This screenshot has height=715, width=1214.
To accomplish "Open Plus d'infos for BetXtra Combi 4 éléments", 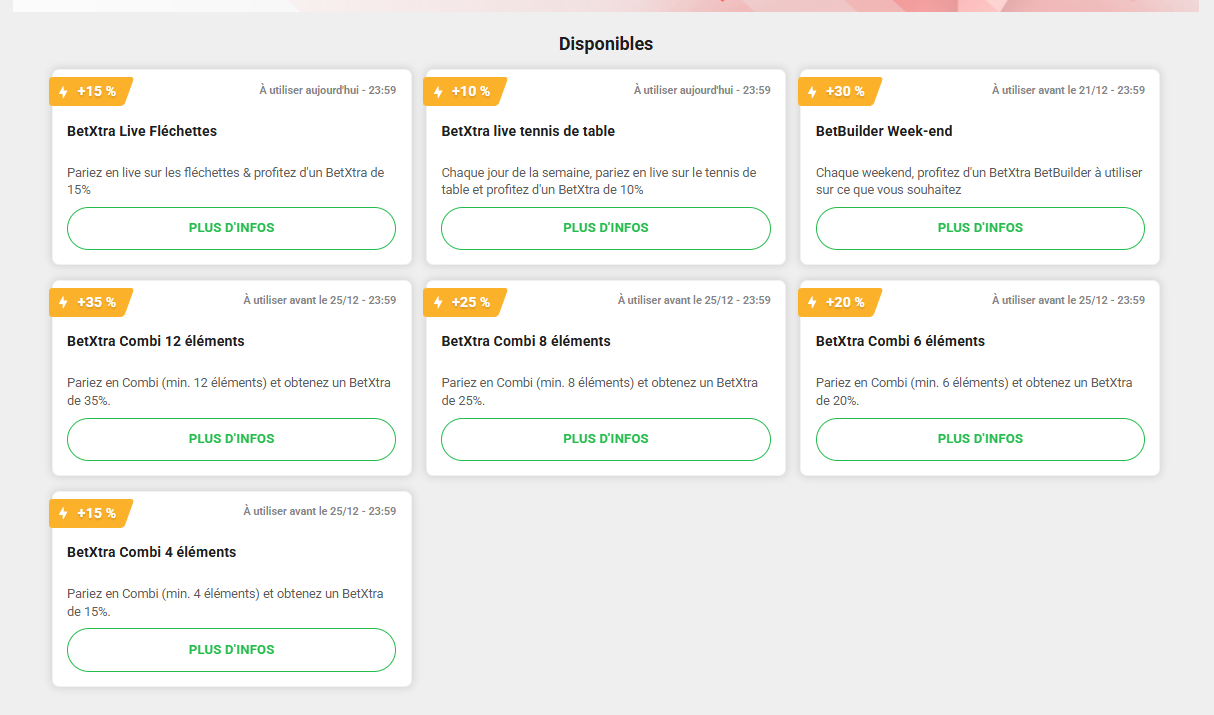I will click(231, 650).
